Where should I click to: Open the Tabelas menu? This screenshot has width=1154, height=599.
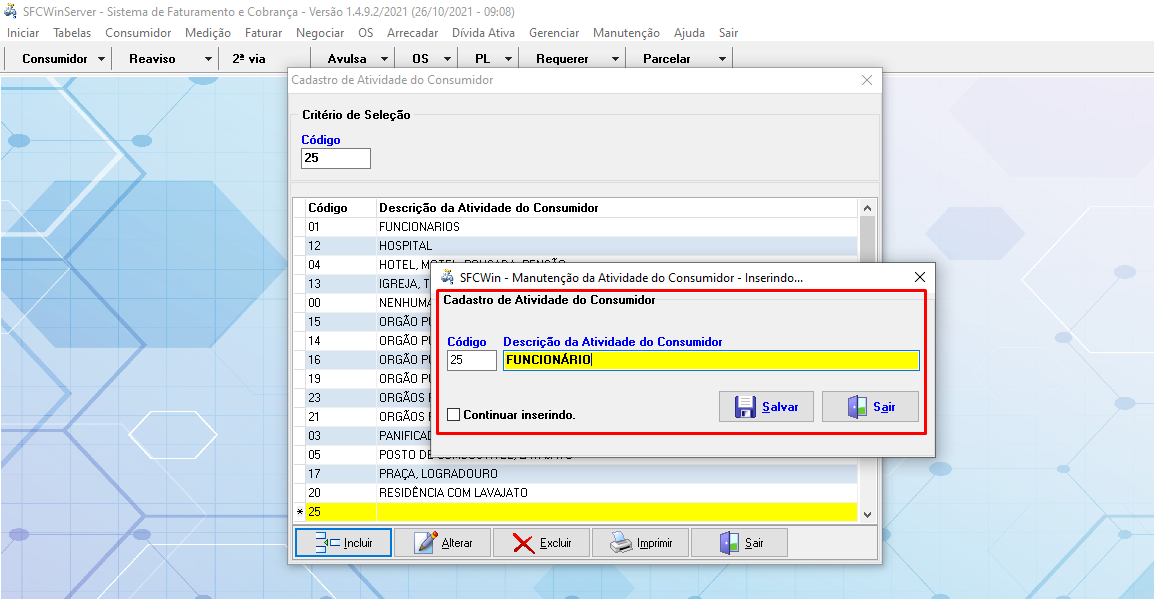(x=71, y=33)
